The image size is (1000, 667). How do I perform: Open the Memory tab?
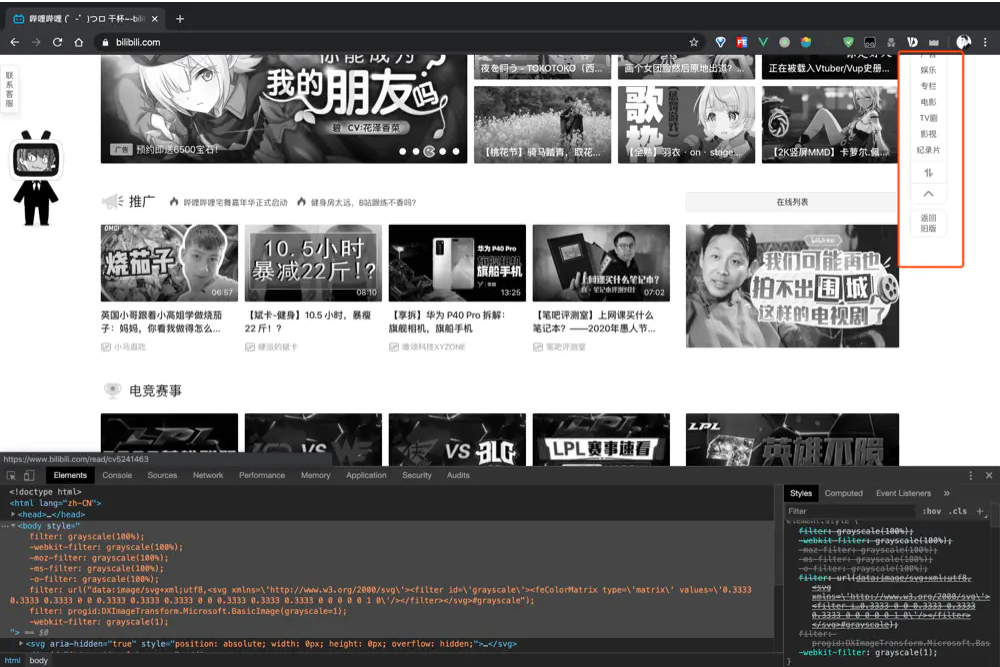316,475
